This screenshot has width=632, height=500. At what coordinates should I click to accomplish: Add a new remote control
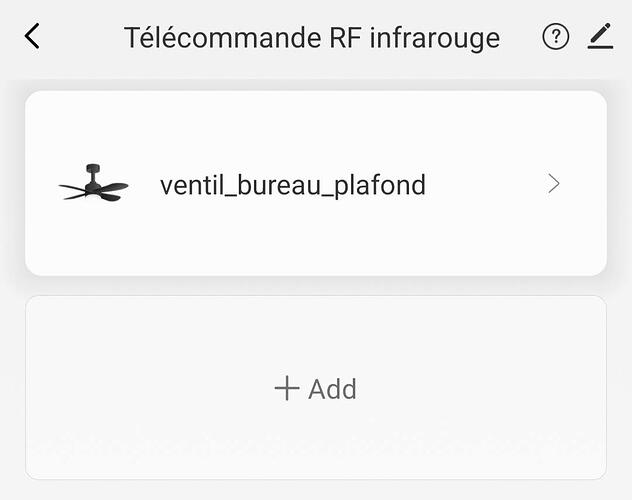[315, 389]
